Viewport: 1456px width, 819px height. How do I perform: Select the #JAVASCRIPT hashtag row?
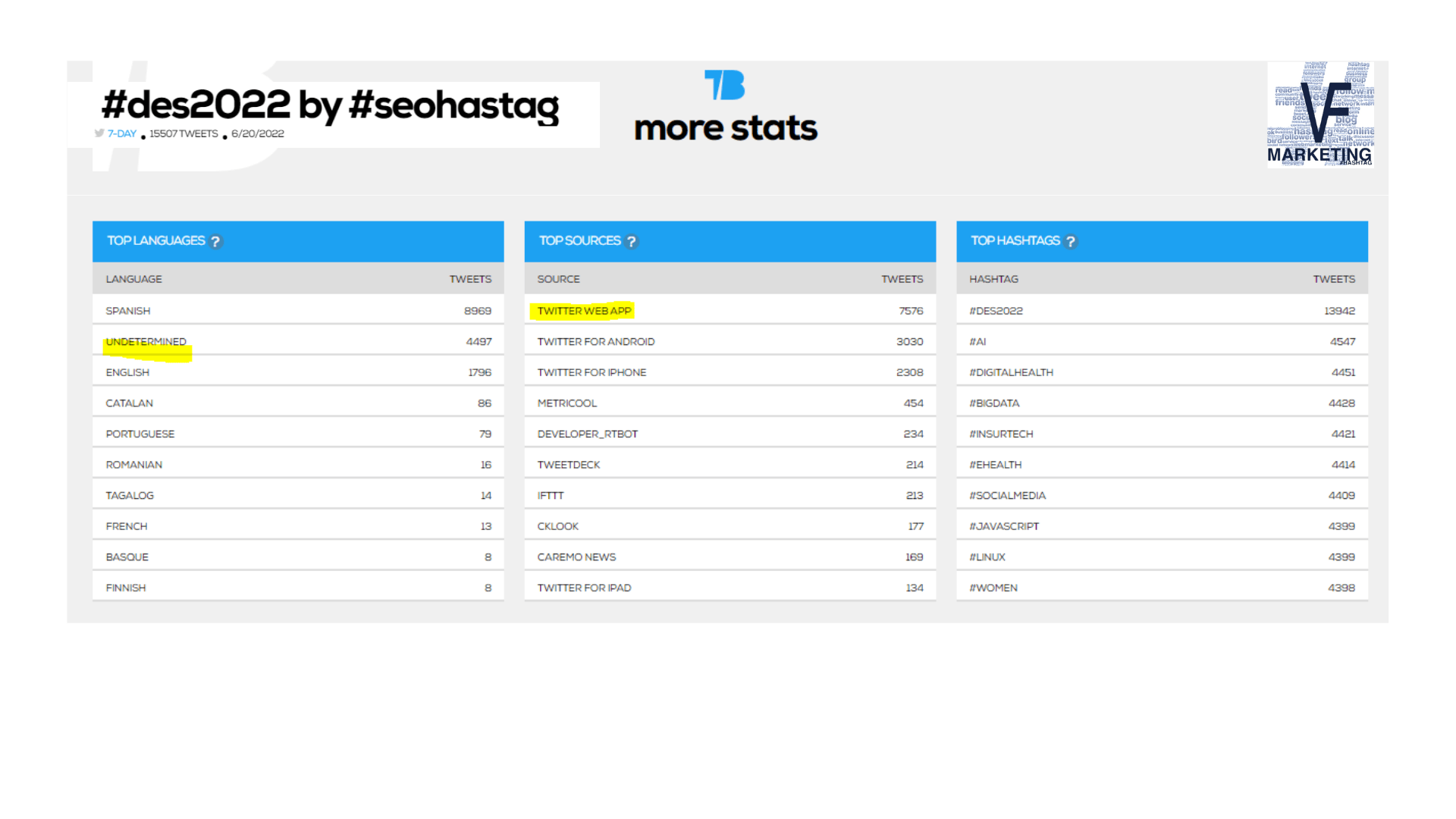1163,526
